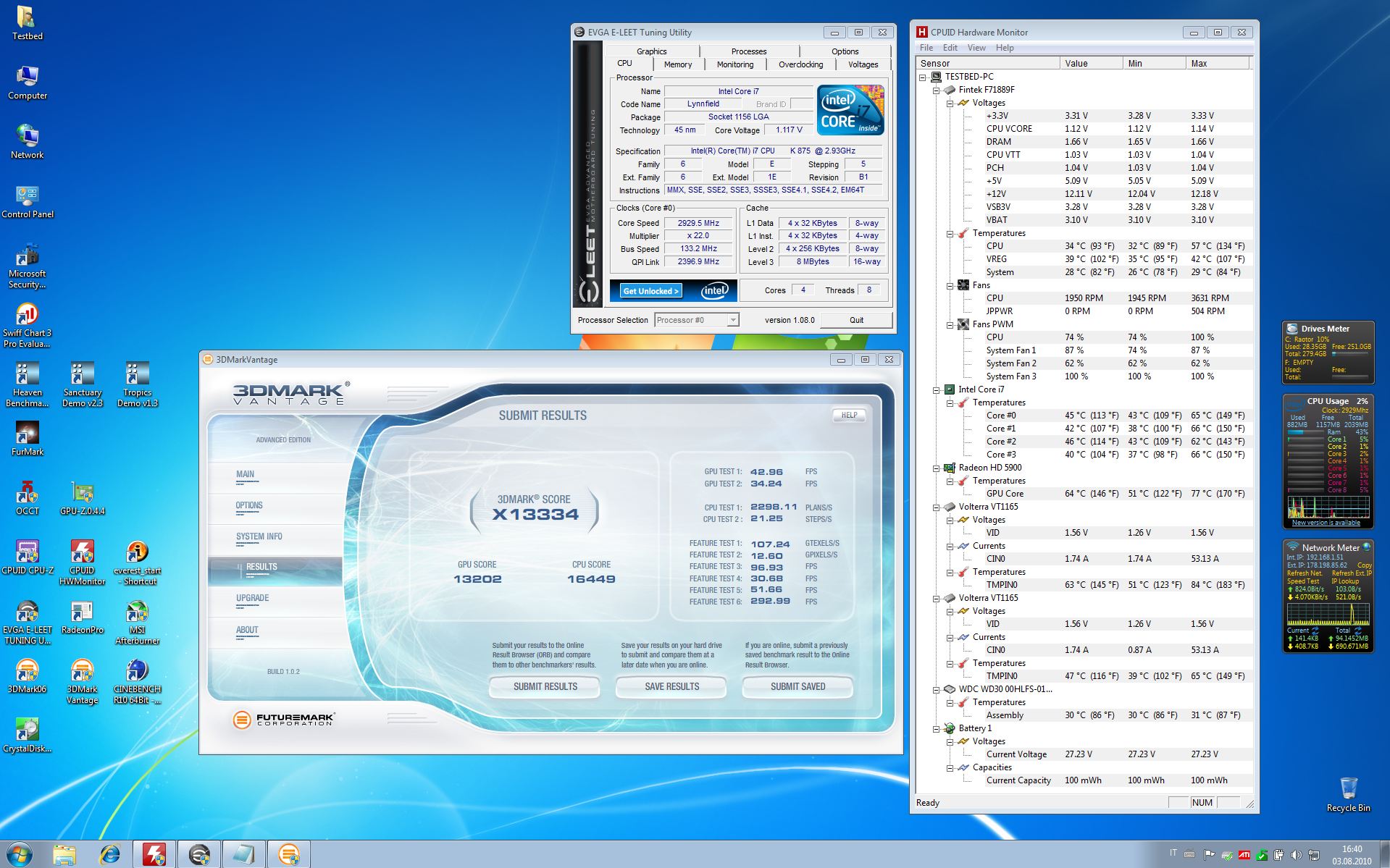Launch everest_start shortcut on desktop
Image resolution: width=1390 pixels, height=868 pixels.
click(x=137, y=562)
